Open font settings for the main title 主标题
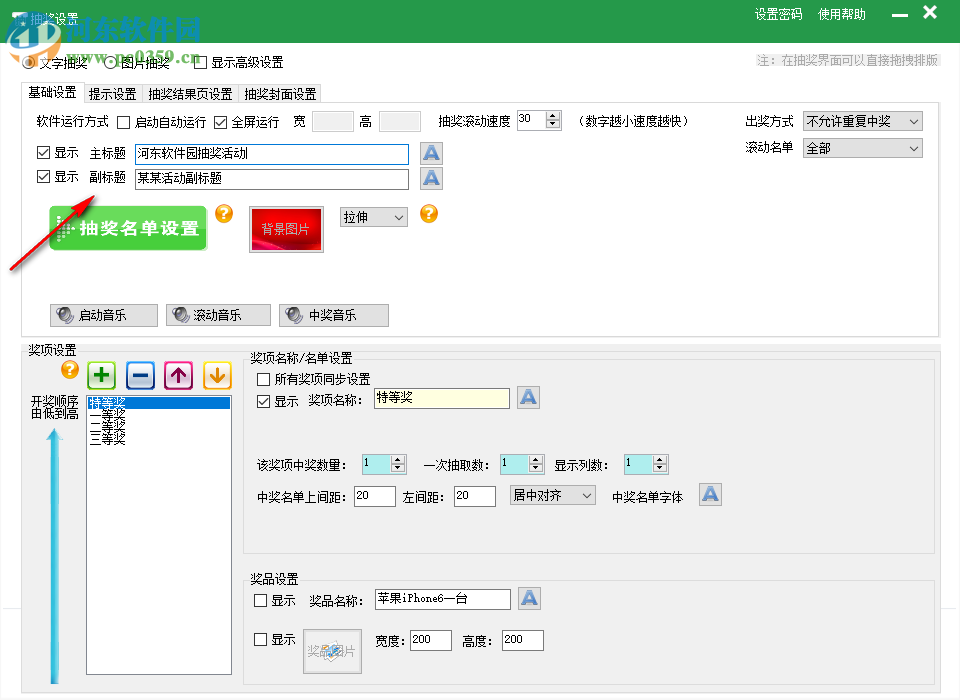Screen dimensions: 960x700 coord(430,153)
